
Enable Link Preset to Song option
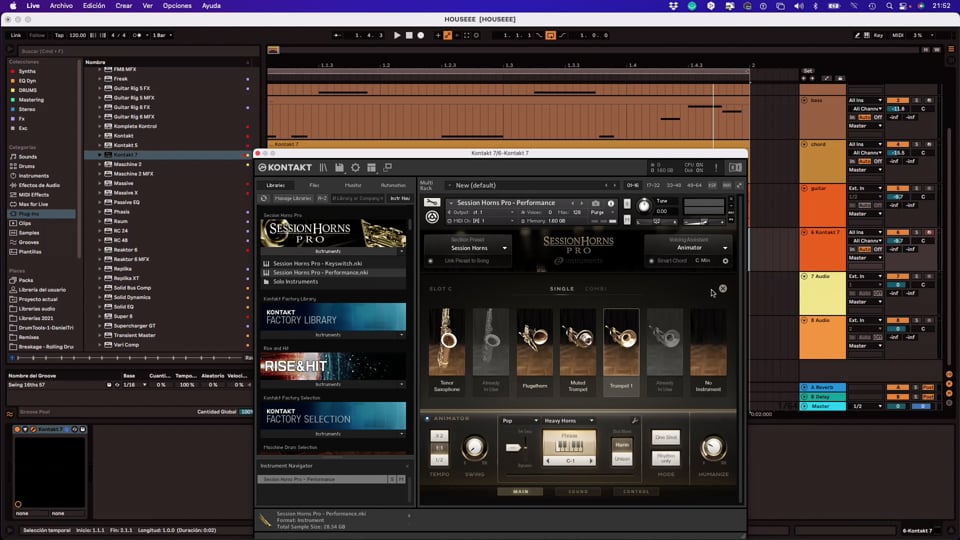(x=430, y=261)
